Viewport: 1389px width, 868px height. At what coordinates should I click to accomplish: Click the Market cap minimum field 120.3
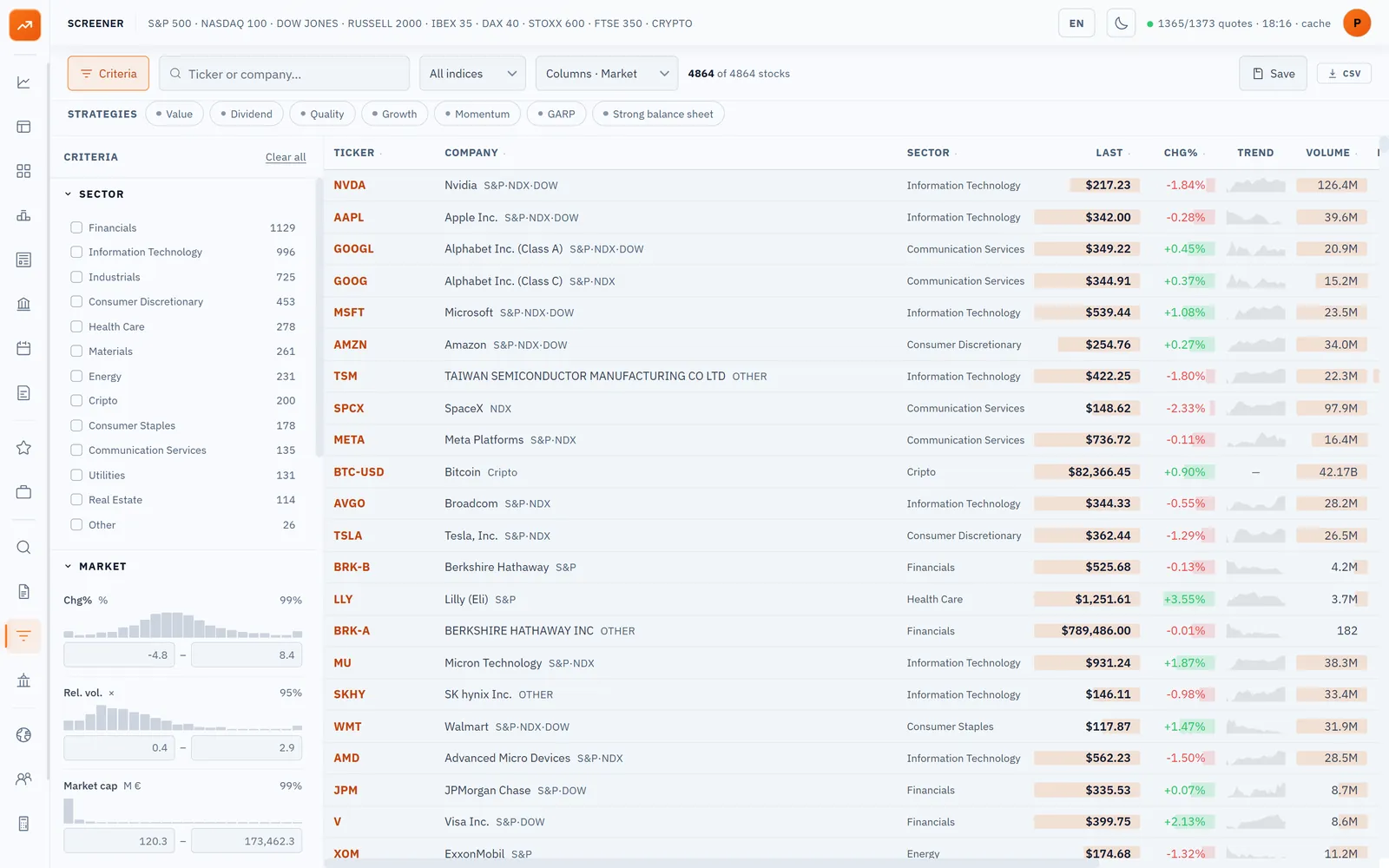click(119, 841)
